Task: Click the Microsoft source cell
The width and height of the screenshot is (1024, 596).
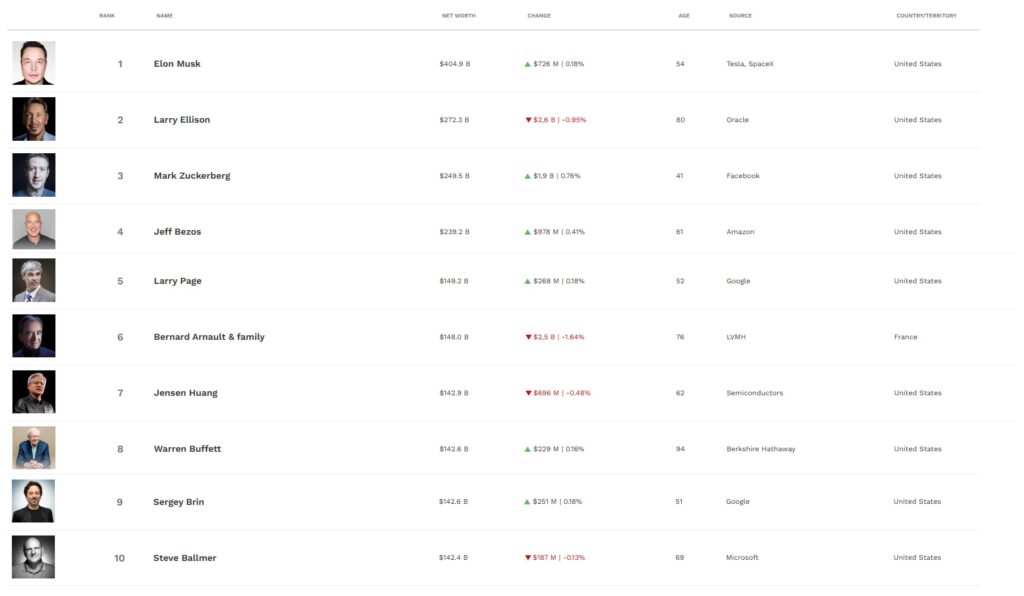Action: 742,557
